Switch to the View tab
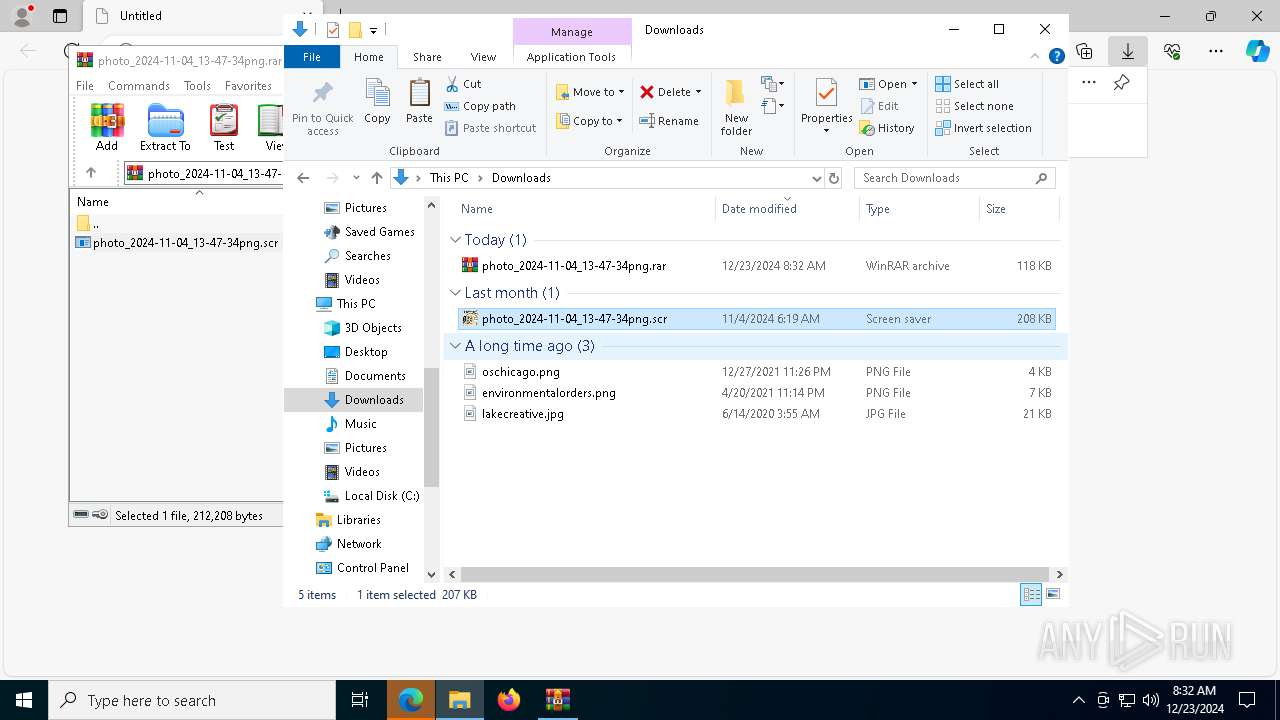 pyautogui.click(x=483, y=57)
